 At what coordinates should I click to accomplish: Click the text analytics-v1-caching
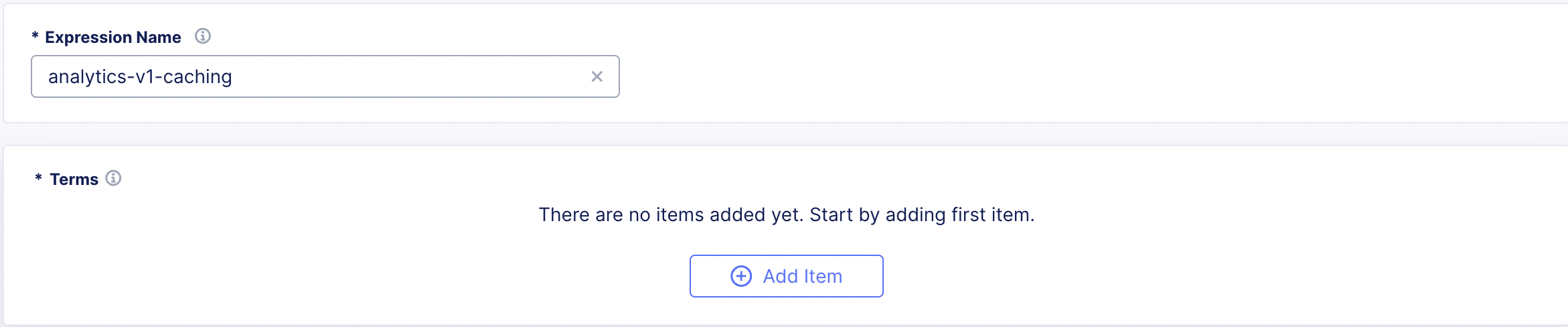pyautogui.click(x=140, y=77)
